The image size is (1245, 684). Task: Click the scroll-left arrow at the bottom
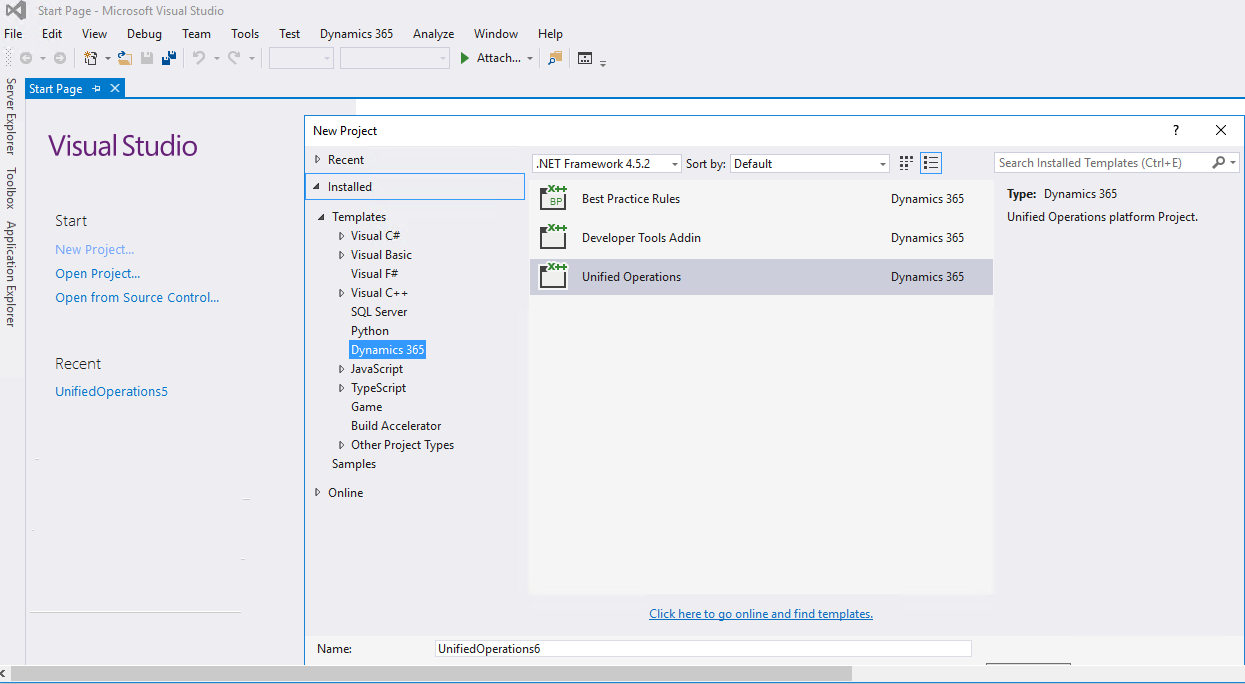[x=5, y=674]
